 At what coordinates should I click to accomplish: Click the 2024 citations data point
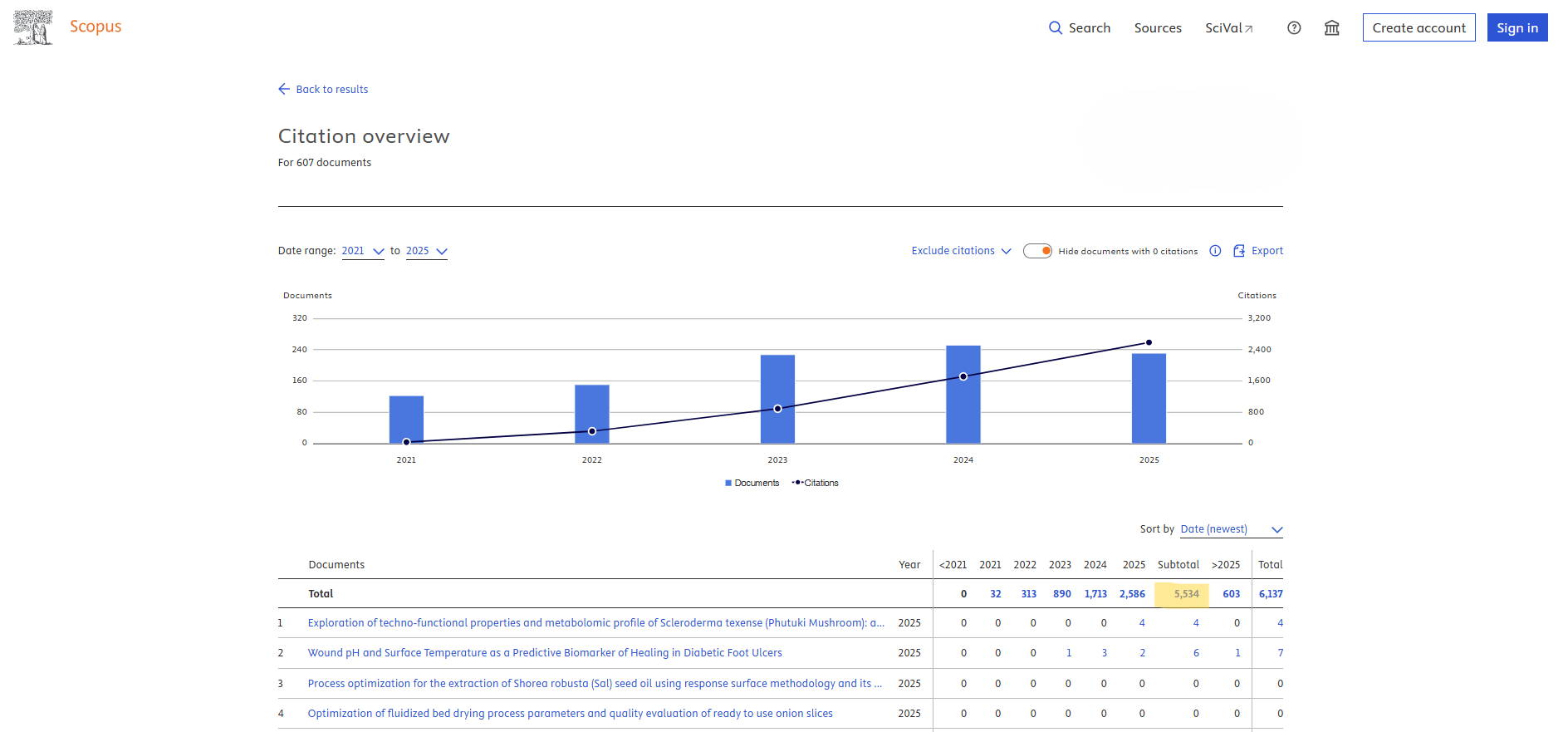pos(963,376)
